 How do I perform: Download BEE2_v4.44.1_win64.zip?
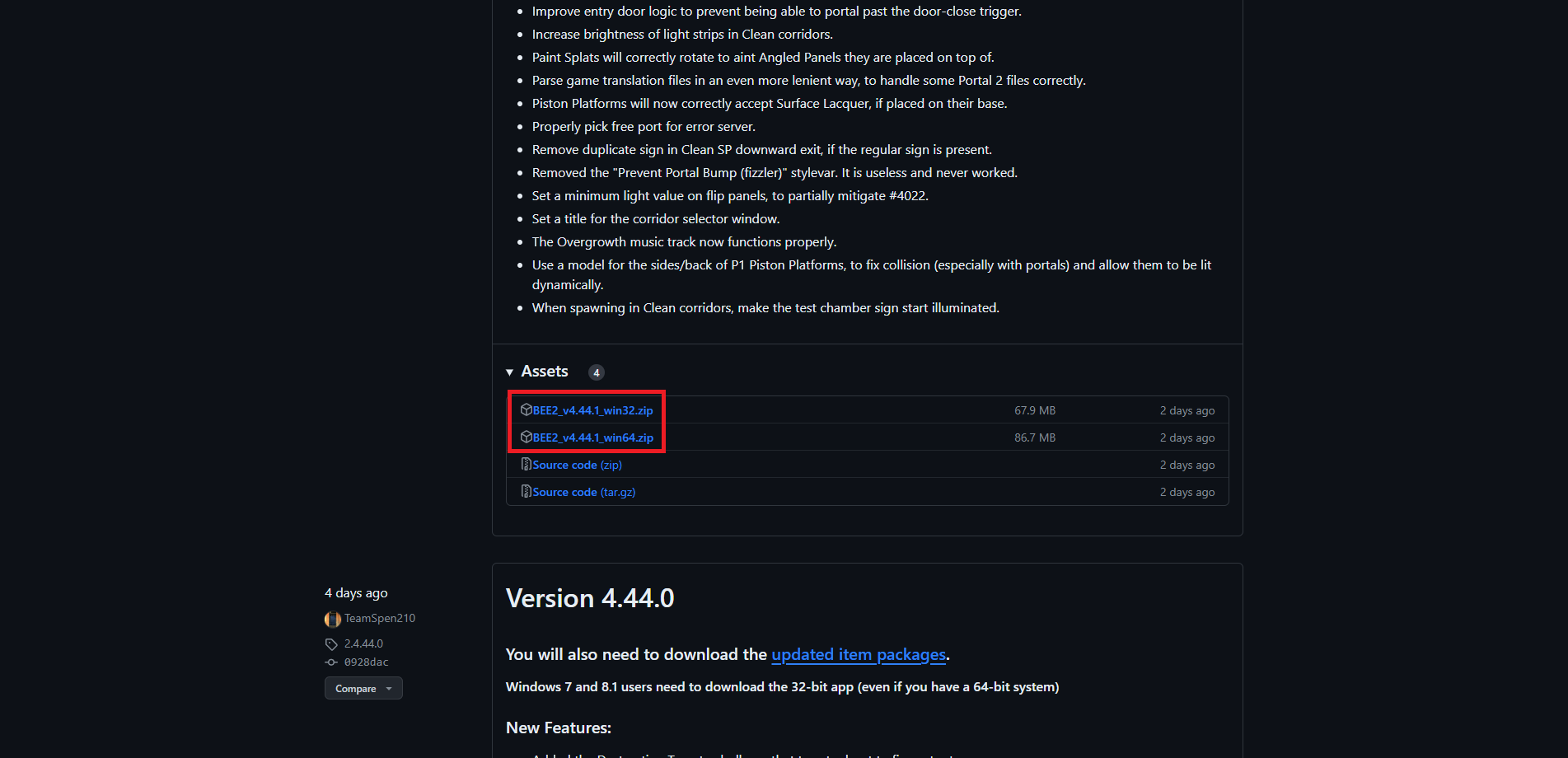592,437
